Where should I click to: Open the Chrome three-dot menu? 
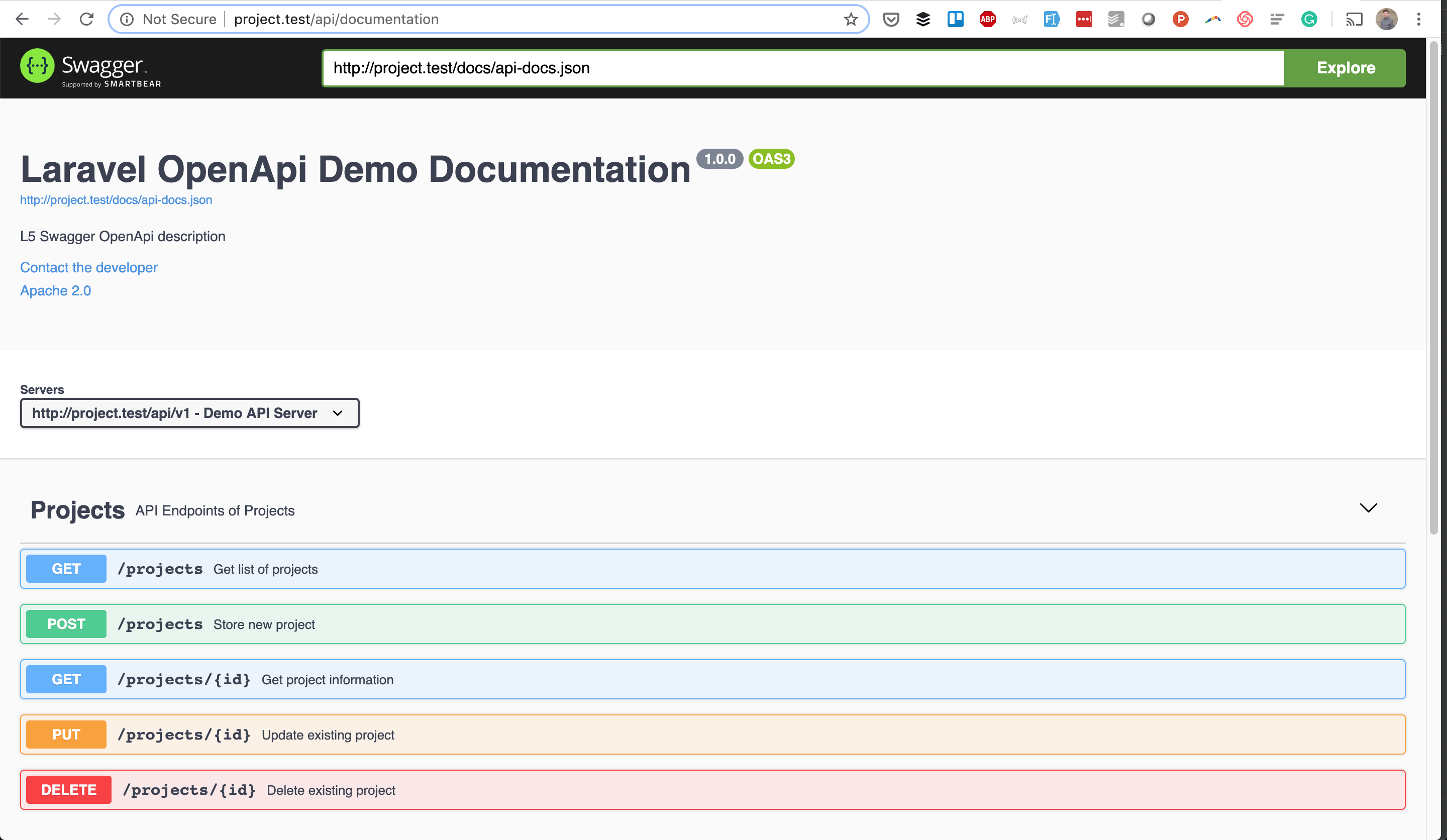[x=1418, y=20]
